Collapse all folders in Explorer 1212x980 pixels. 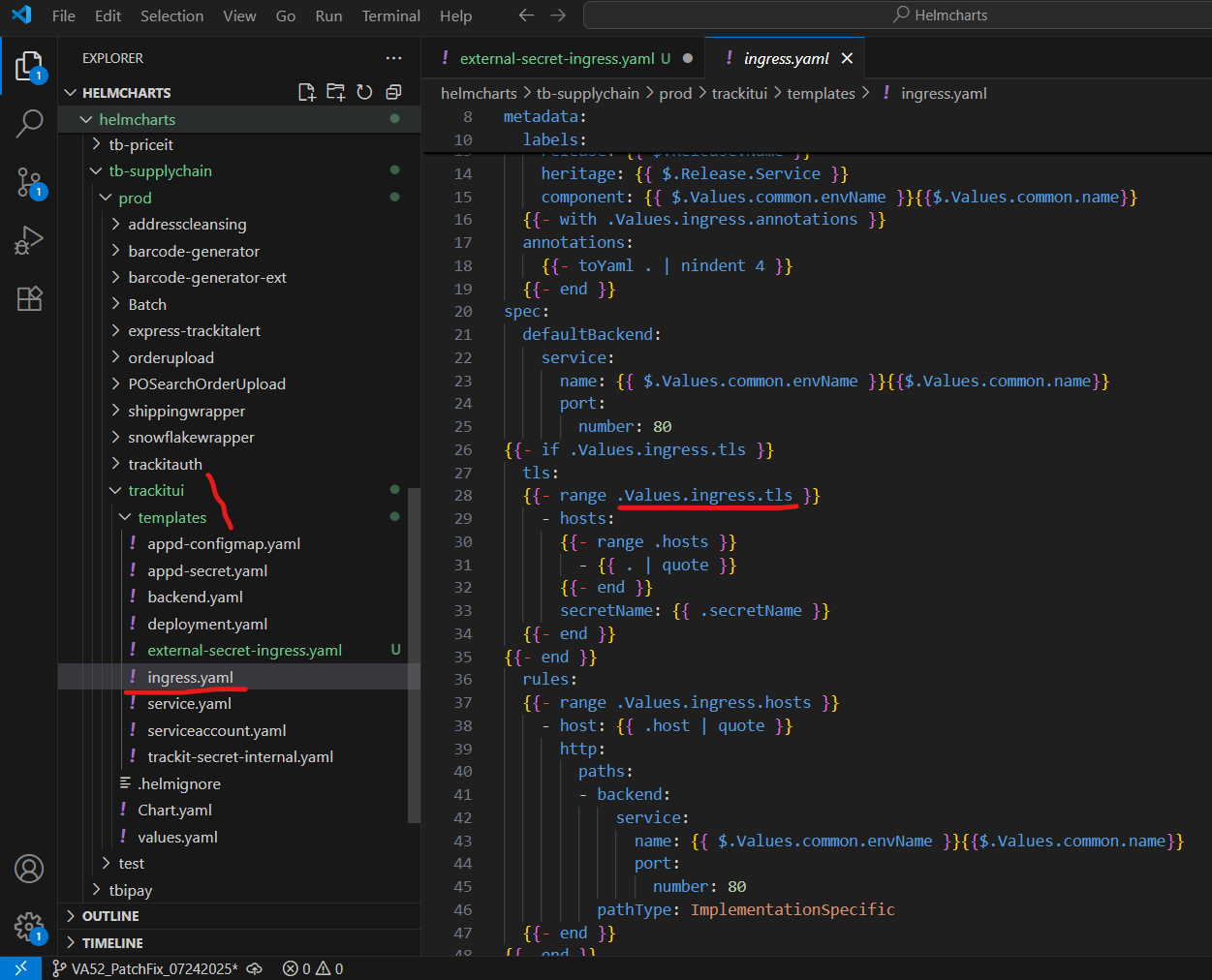tap(391, 91)
